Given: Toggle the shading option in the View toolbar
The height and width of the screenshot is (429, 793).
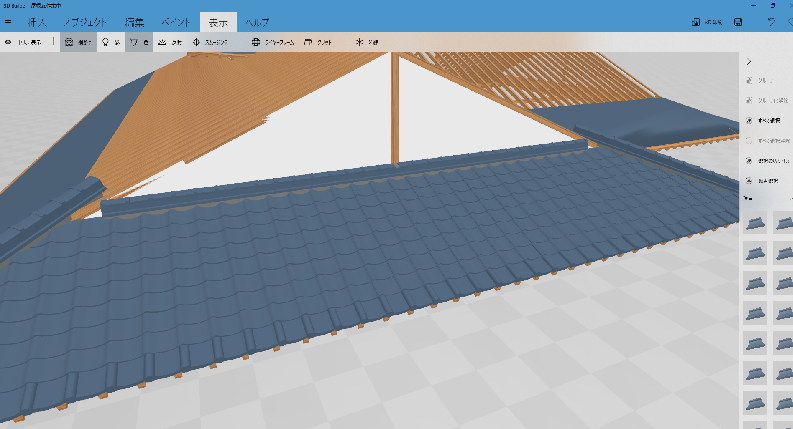Looking at the screenshot, I should coord(78,42).
